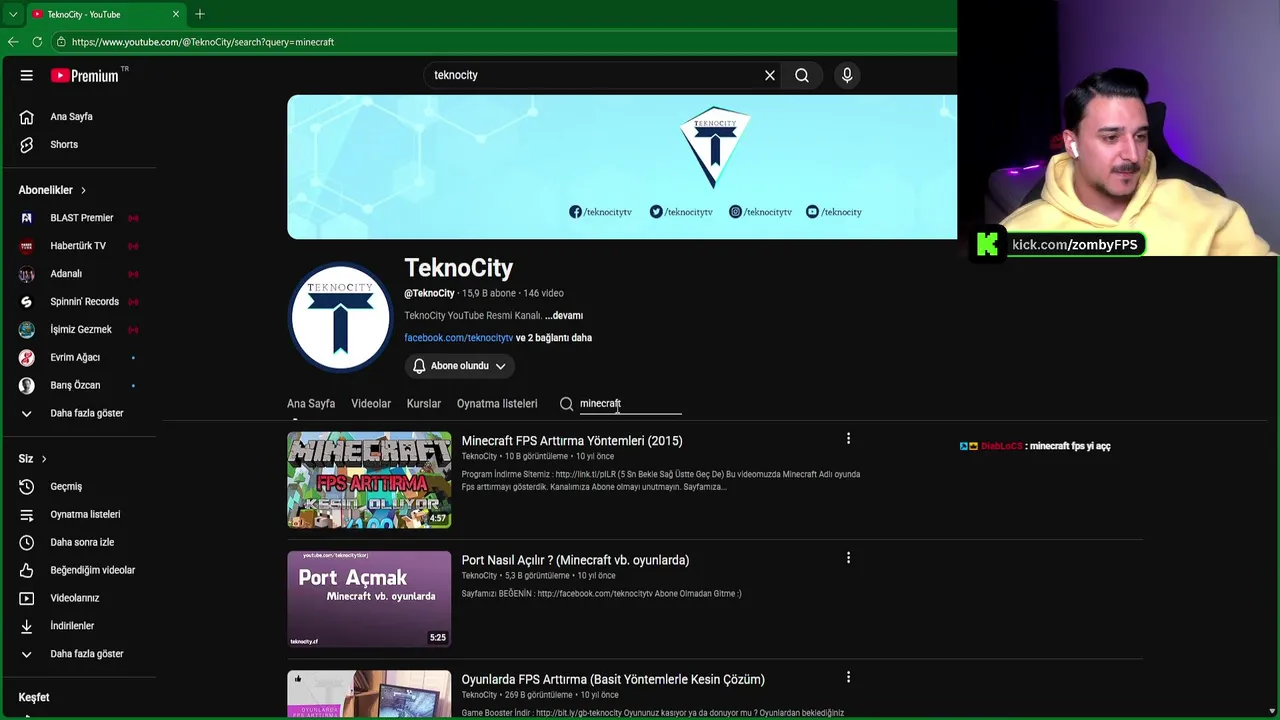This screenshot has width=1280, height=720.
Task: Open Port Açmak video thumbnail
Action: pyautogui.click(x=369, y=599)
